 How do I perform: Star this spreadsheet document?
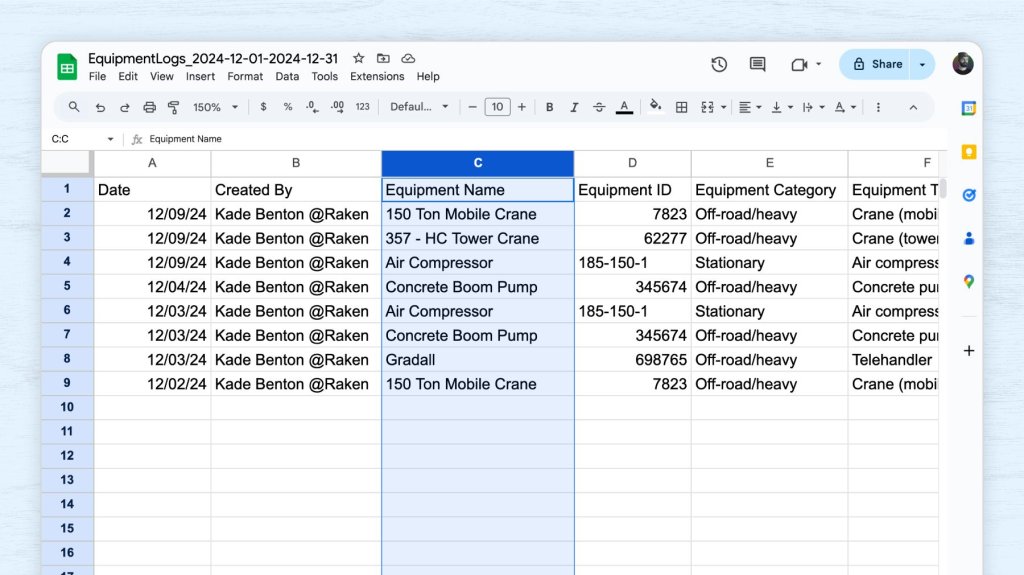[x=359, y=59]
